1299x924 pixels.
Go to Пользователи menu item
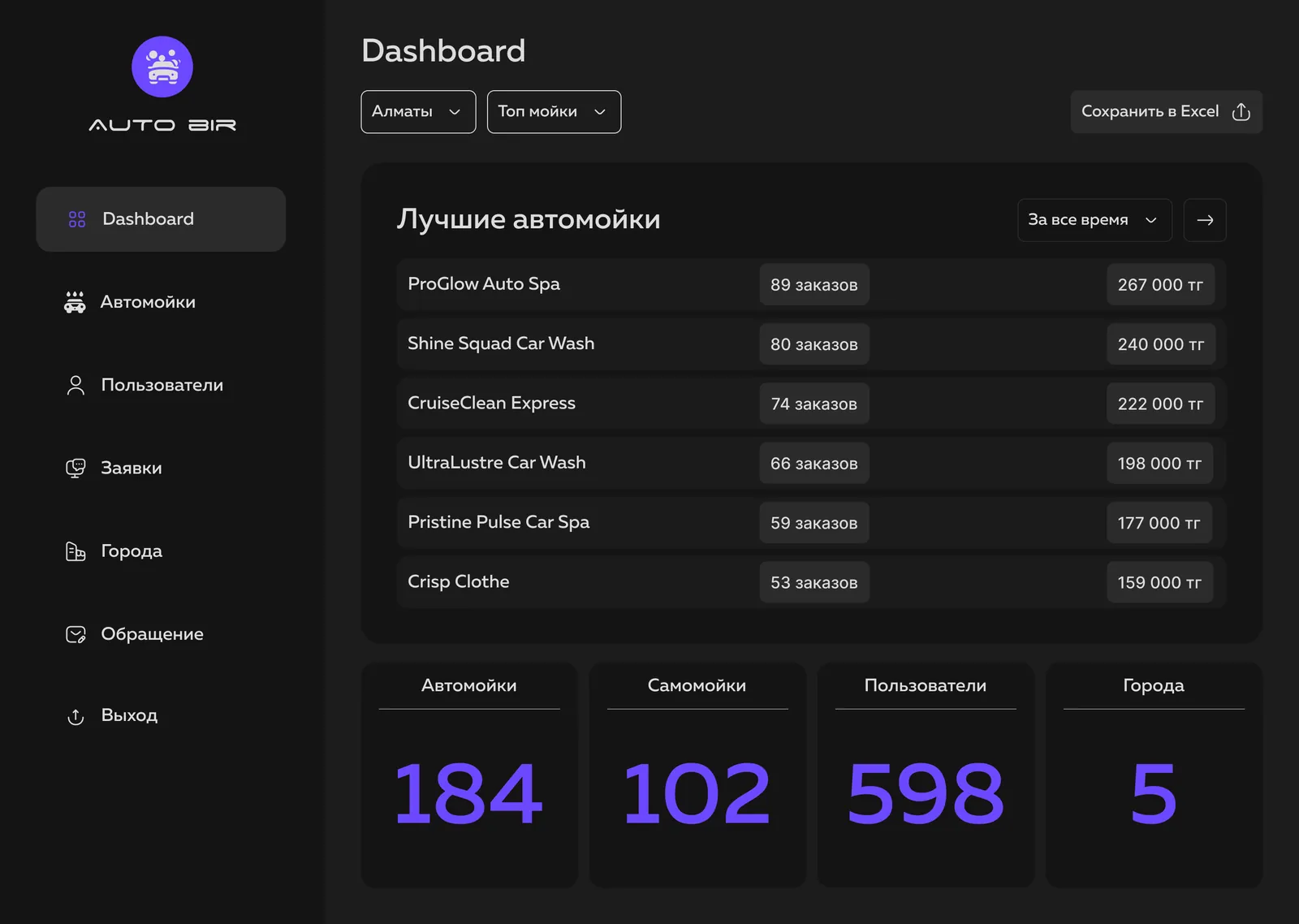[161, 385]
